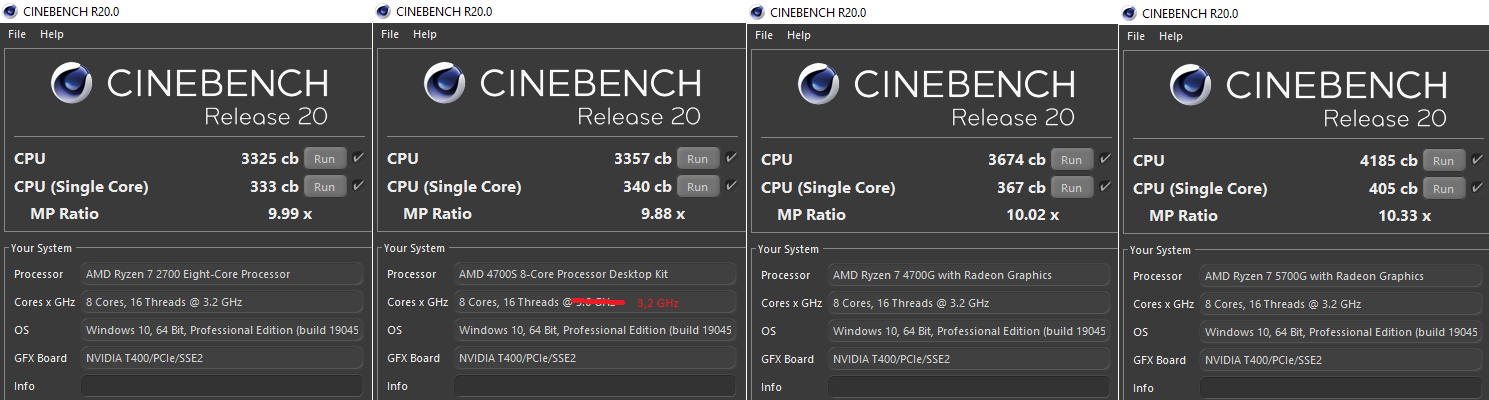Image resolution: width=1489 pixels, height=400 pixels.
Task: Click the Cinebench sphere logo in the 5700G window
Action: click(1192, 88)
